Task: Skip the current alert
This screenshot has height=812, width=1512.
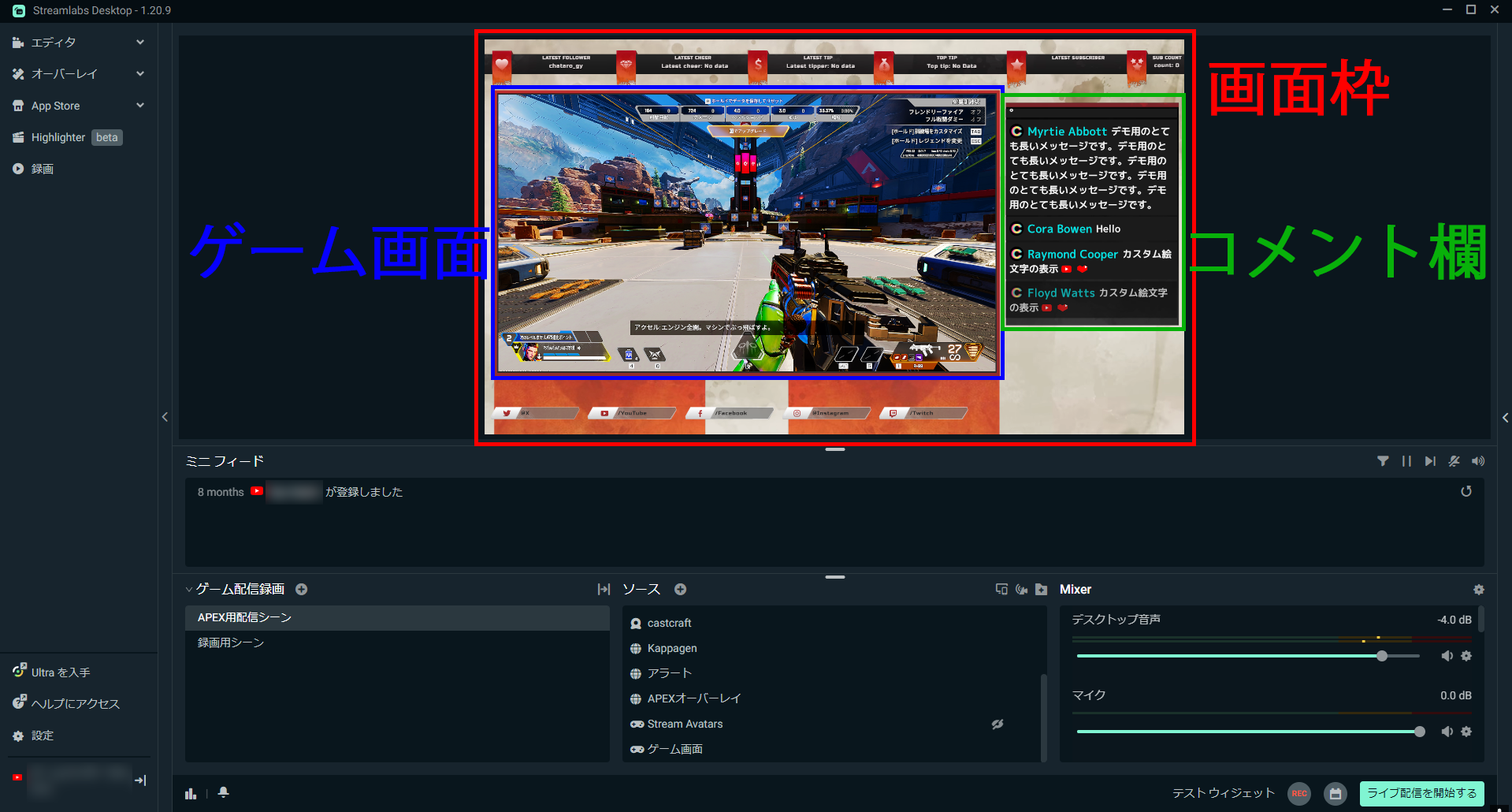Action: pyautogui.click(x=1430, y=461)
